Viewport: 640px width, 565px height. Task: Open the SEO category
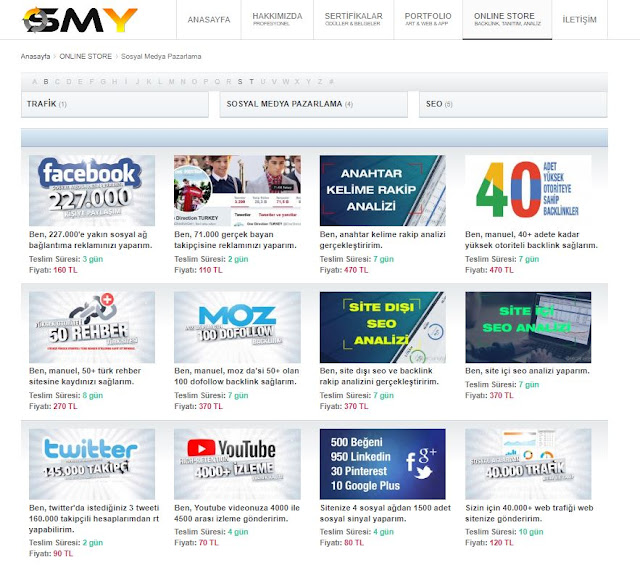pos(513,104)
